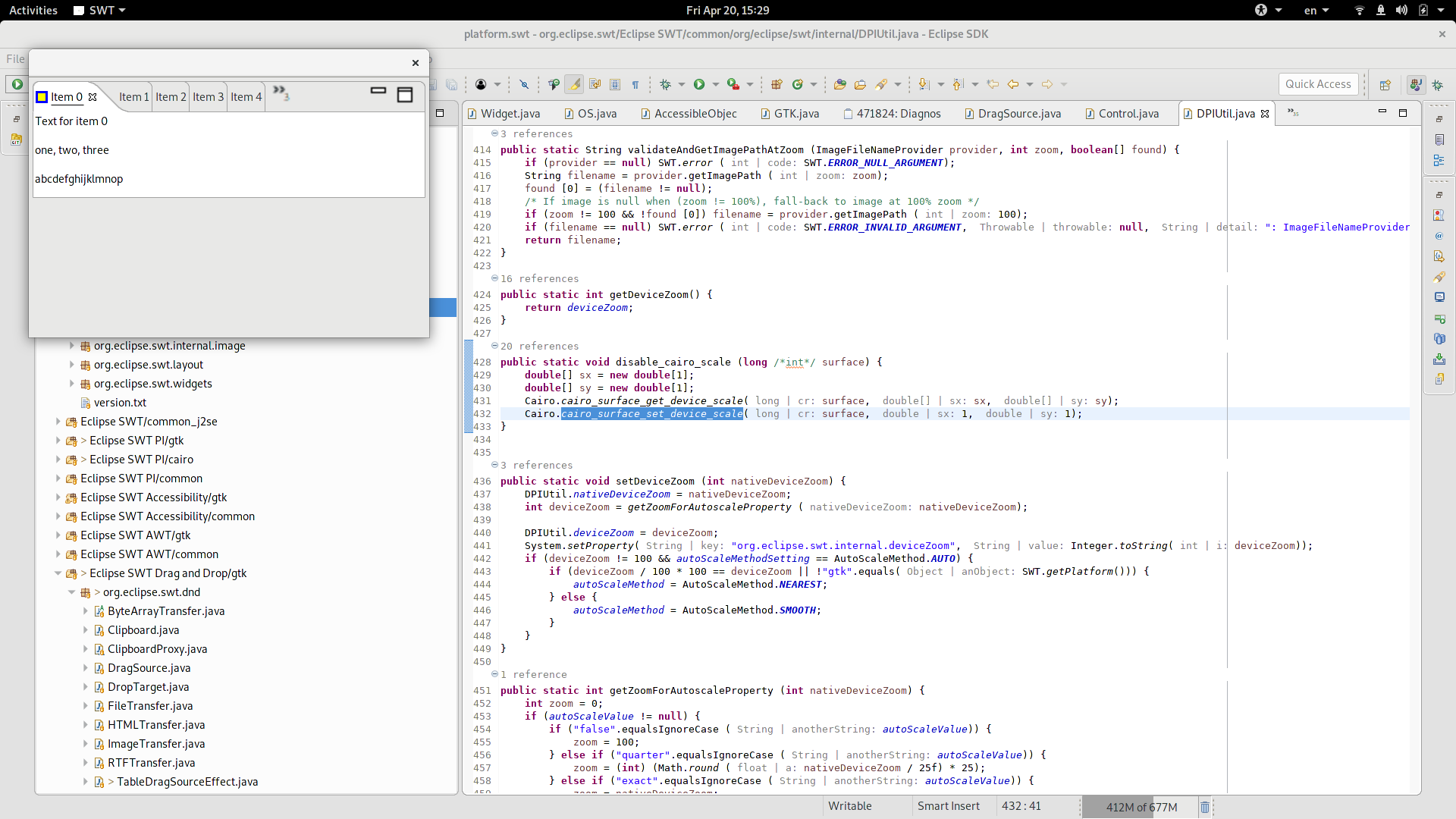Switch to the Java perspective icon
The image size is (1456, 819).
coord(1416,84)
